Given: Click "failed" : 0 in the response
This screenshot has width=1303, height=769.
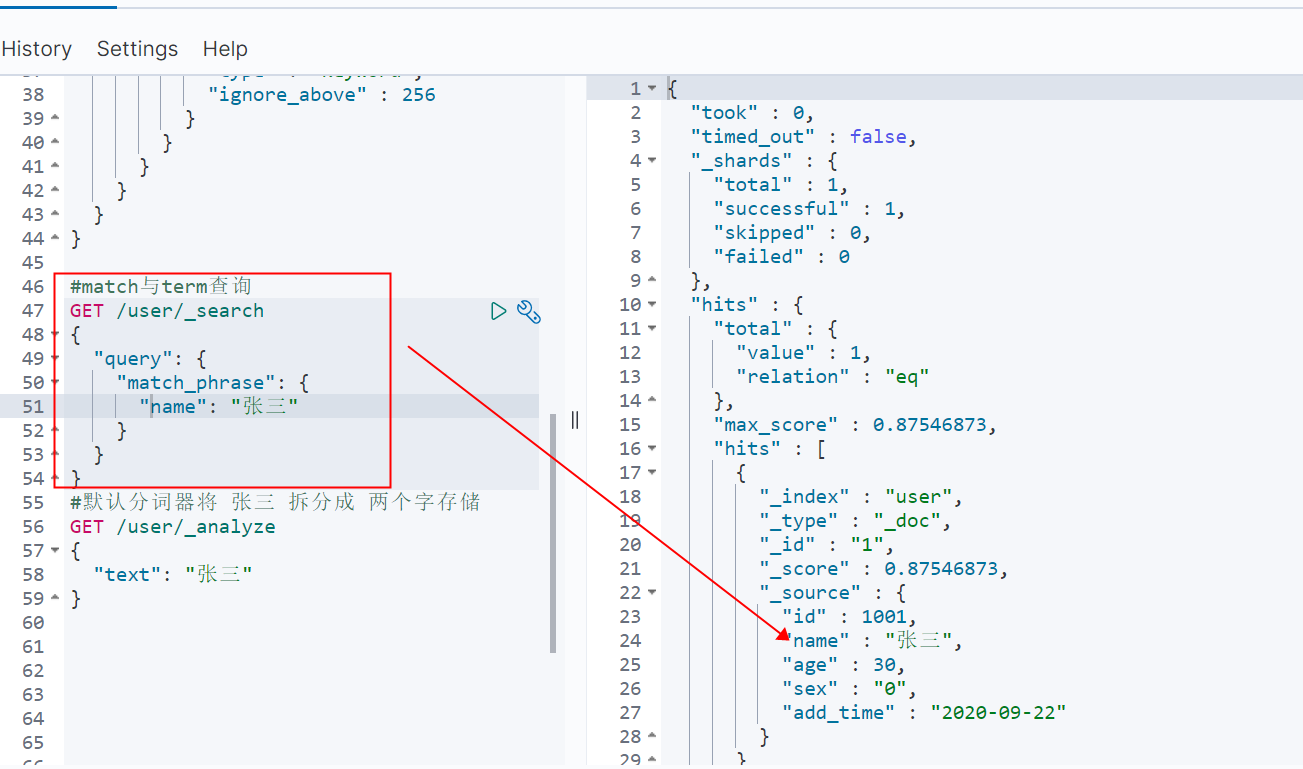Looking at the screenshot, I should click(x=781, y=257).
